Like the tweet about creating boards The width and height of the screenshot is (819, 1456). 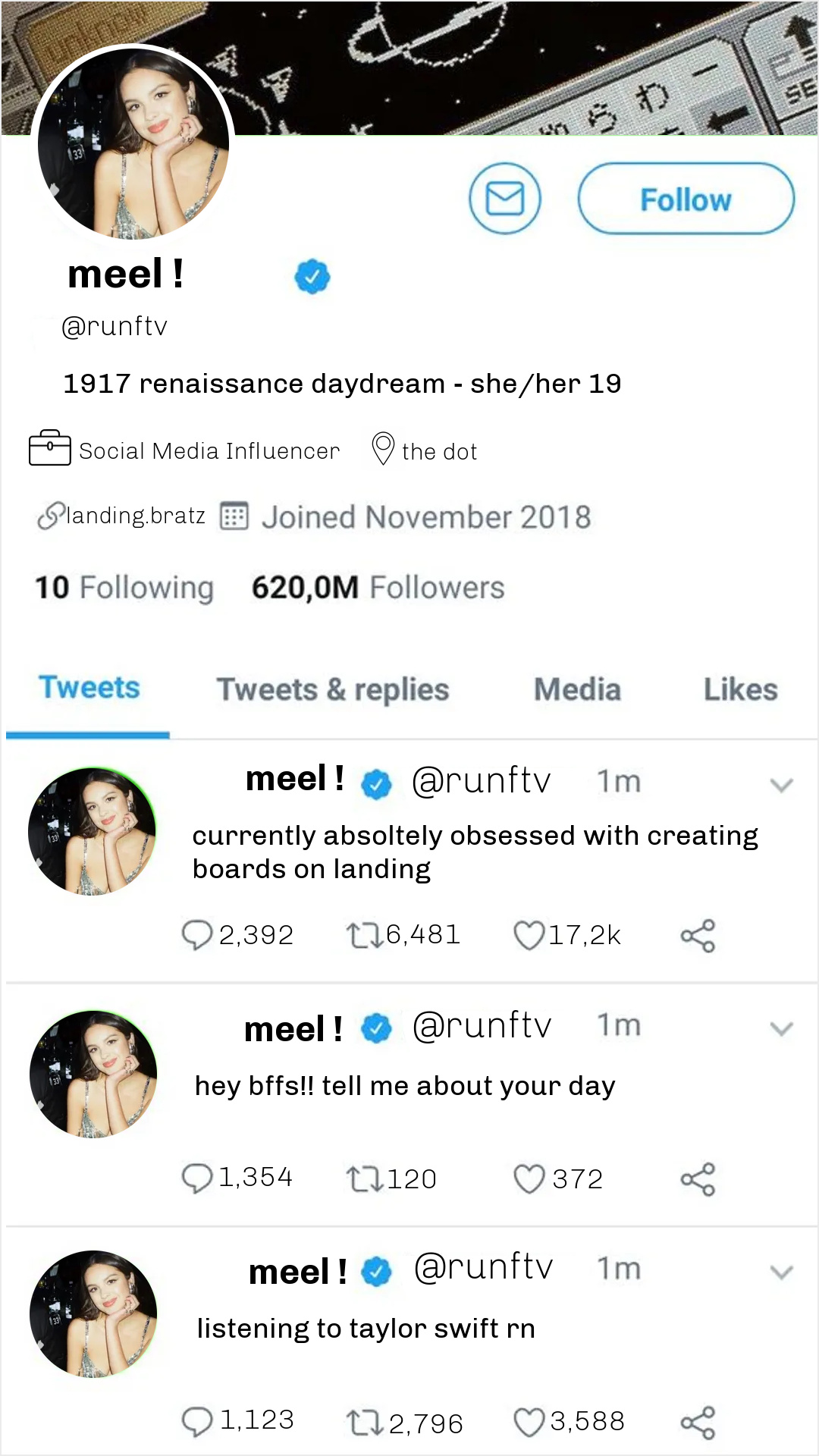529,935
